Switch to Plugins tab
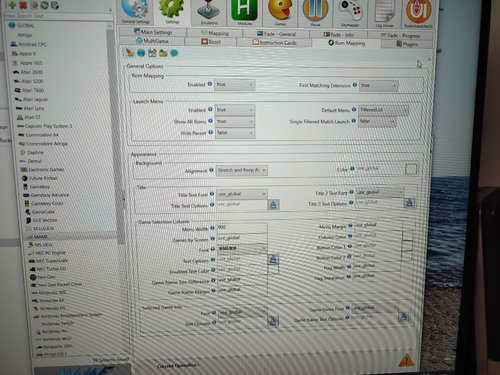The height and width of the screenshot is (375, 500). 407,44
